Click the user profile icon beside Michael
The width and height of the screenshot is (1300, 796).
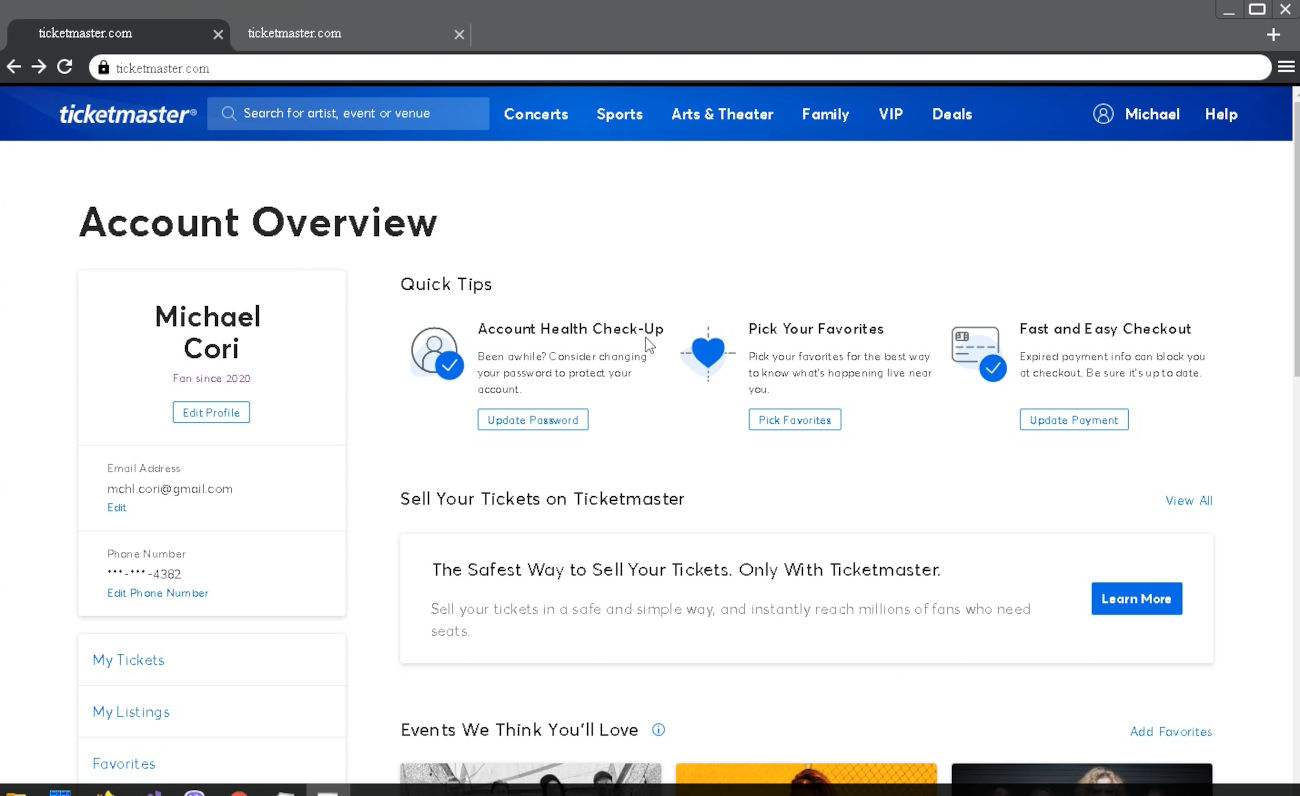coord(1103,114)
